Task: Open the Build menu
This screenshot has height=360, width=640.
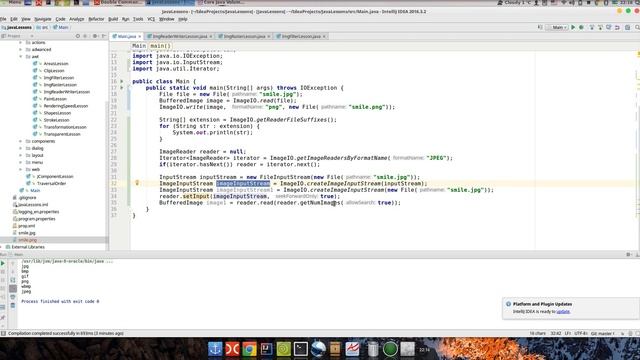Action: tap(113, 19)
